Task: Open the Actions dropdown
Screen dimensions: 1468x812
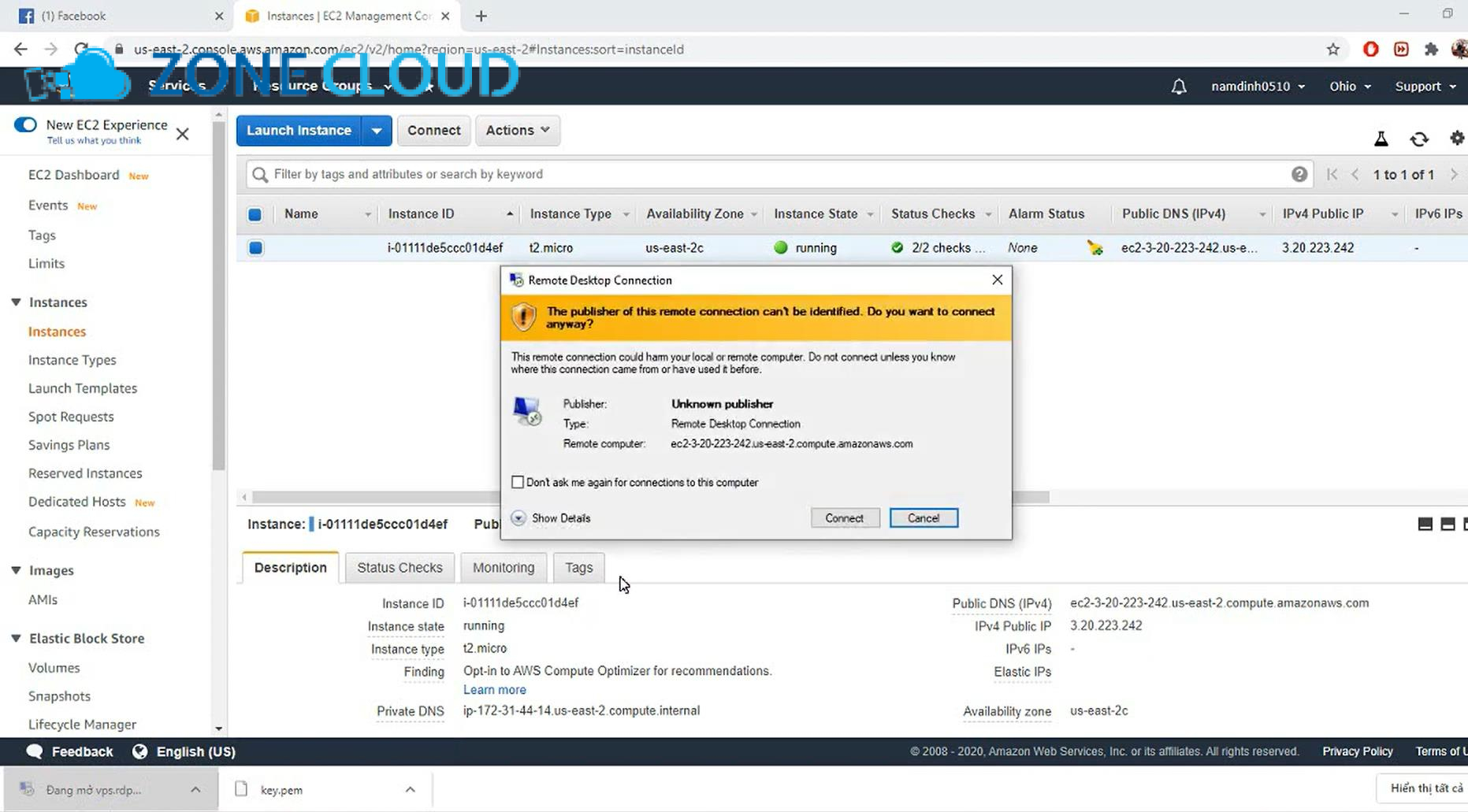Action: (x=517, y=130)
